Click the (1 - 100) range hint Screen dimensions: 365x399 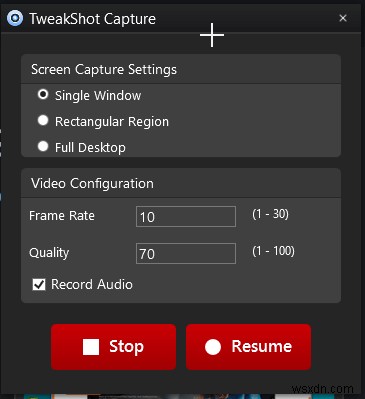(x=273, y=251)
